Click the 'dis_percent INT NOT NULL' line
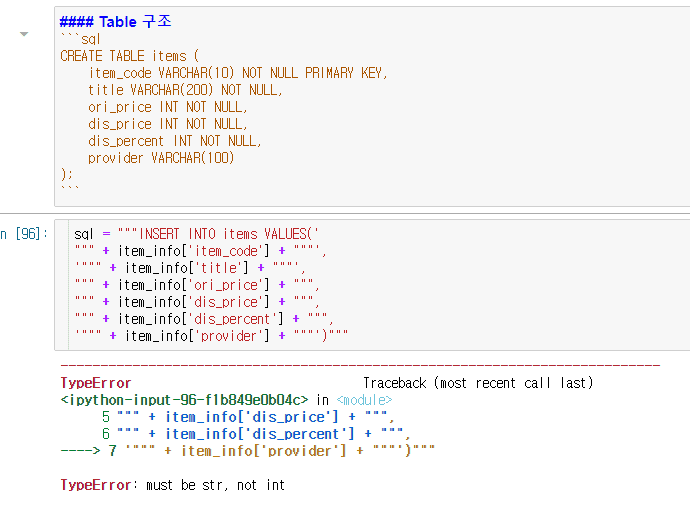Screen dimensions: 690x507 [x=175, y=141]
